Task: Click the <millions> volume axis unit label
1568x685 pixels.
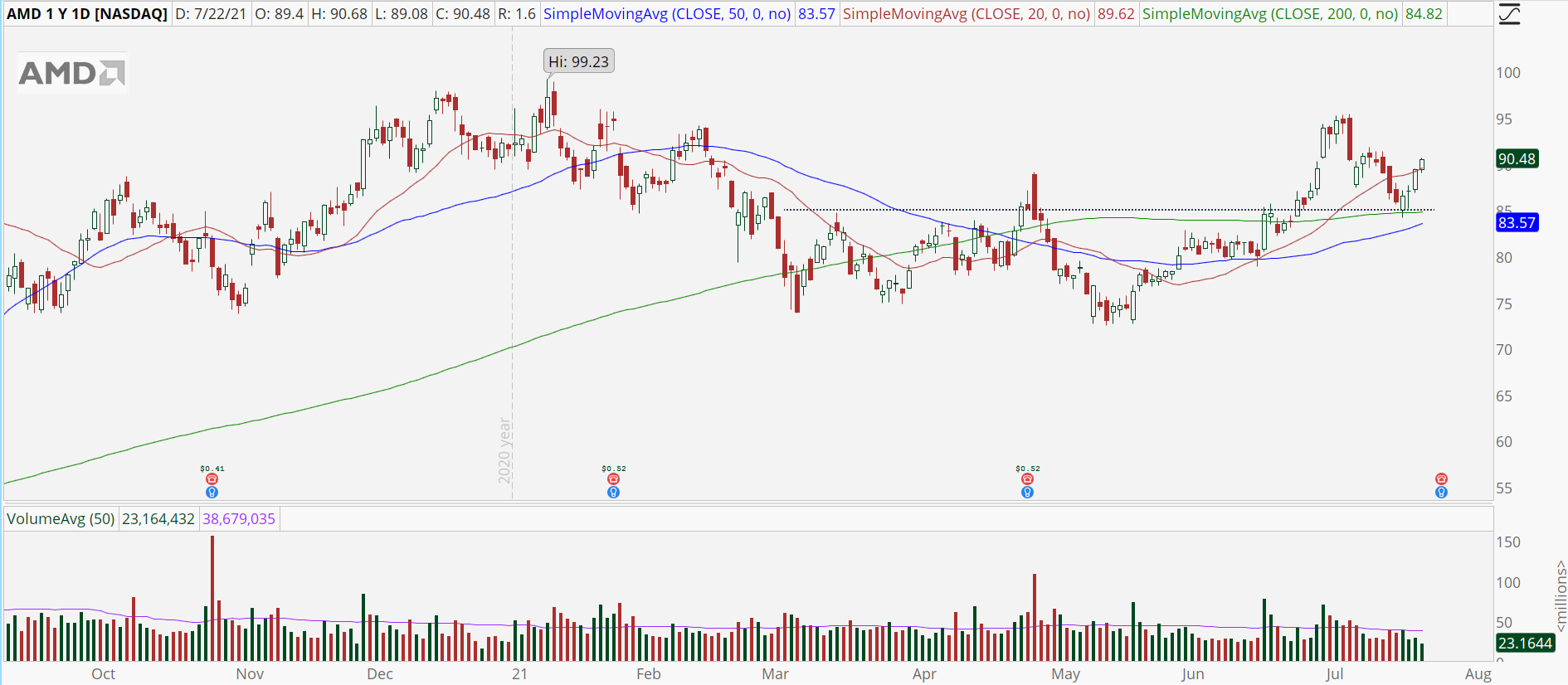Action: pos(1561,596)
